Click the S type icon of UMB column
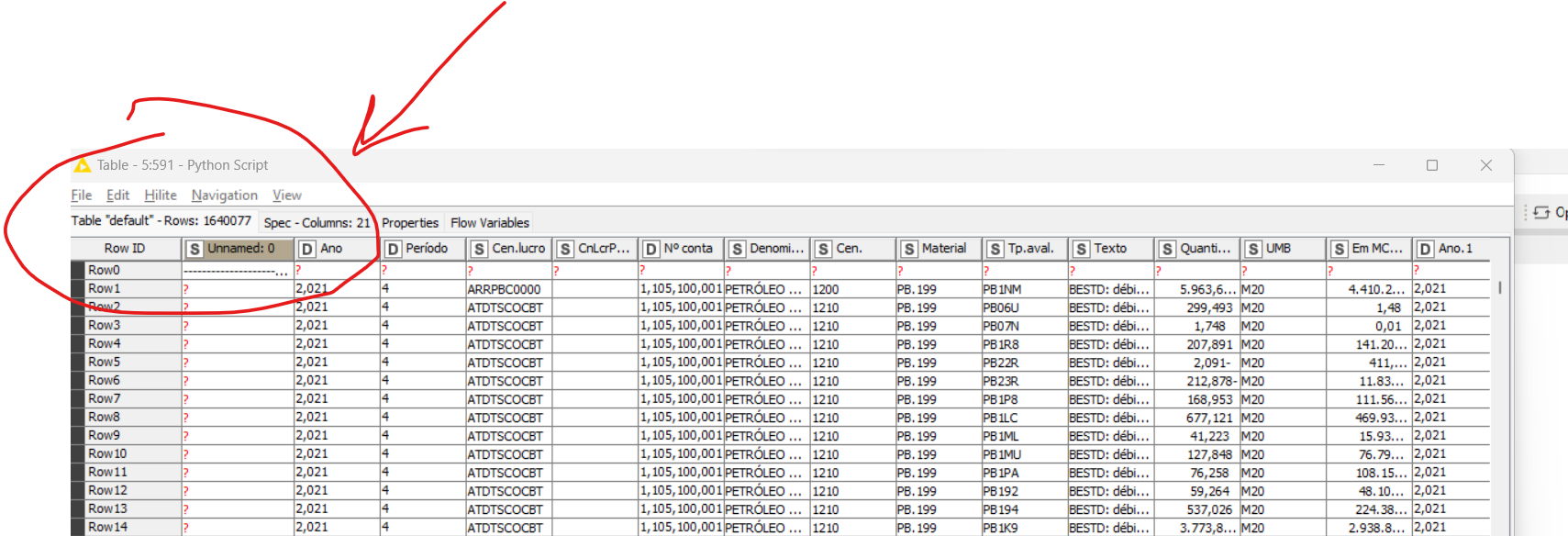The image size is (1568, 536). tap(1252, 249)
